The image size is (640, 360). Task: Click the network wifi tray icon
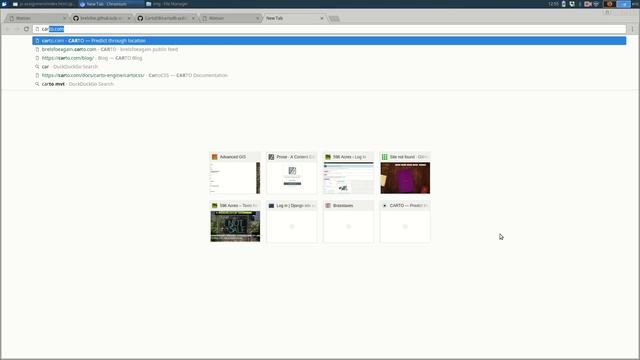[596, 4]
